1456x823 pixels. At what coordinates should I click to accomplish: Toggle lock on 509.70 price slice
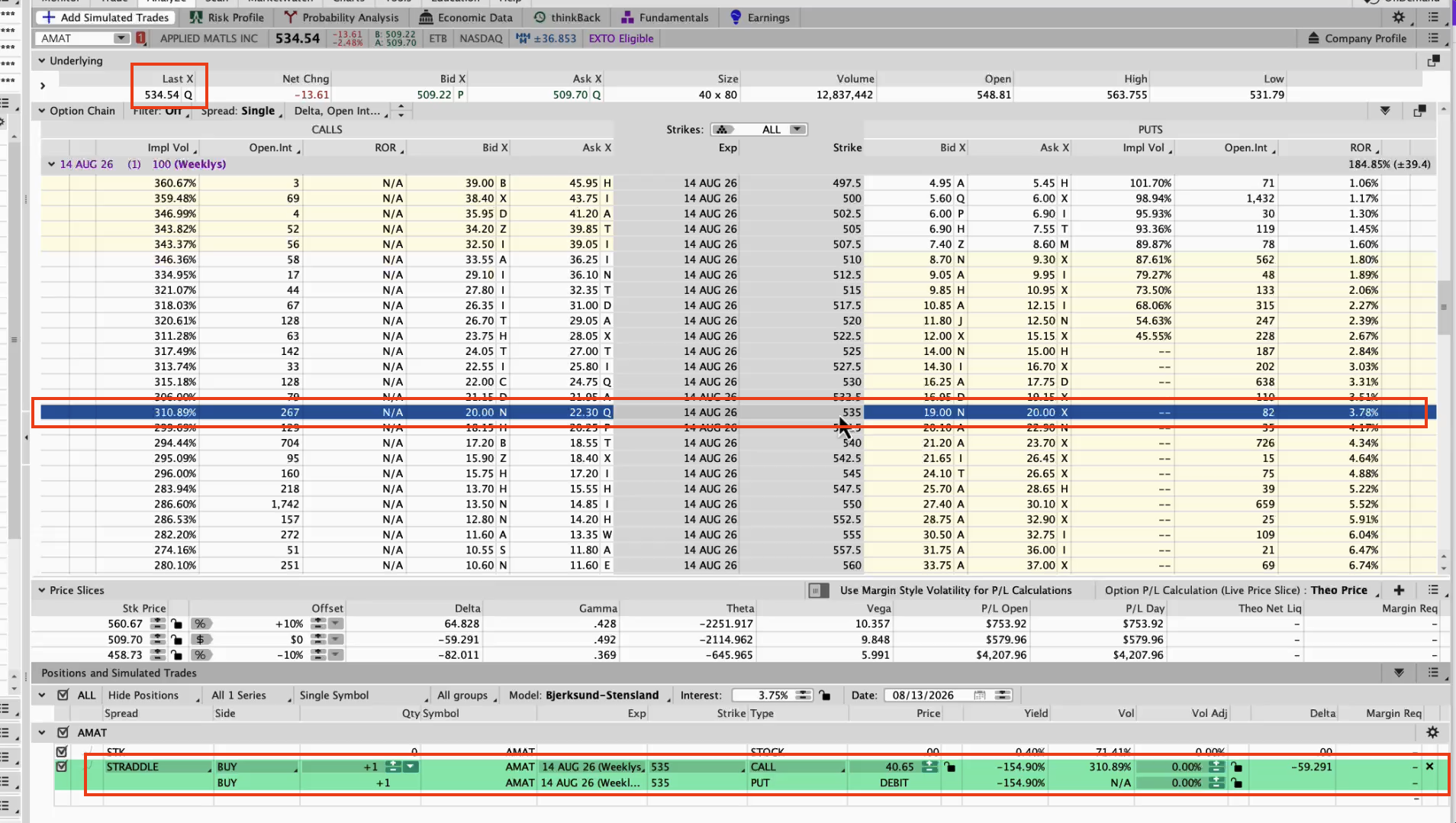[x=176, y=639]
